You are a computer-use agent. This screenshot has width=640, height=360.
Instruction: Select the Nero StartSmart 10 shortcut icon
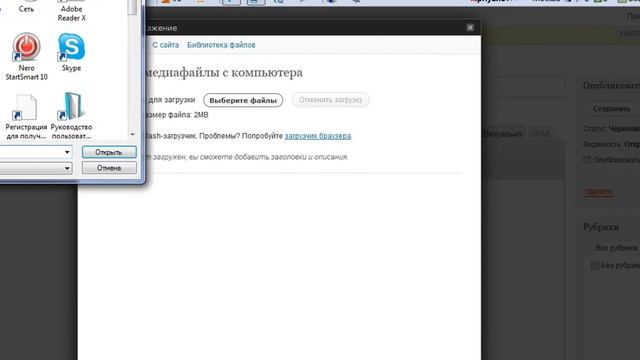(x=27, y=56)
